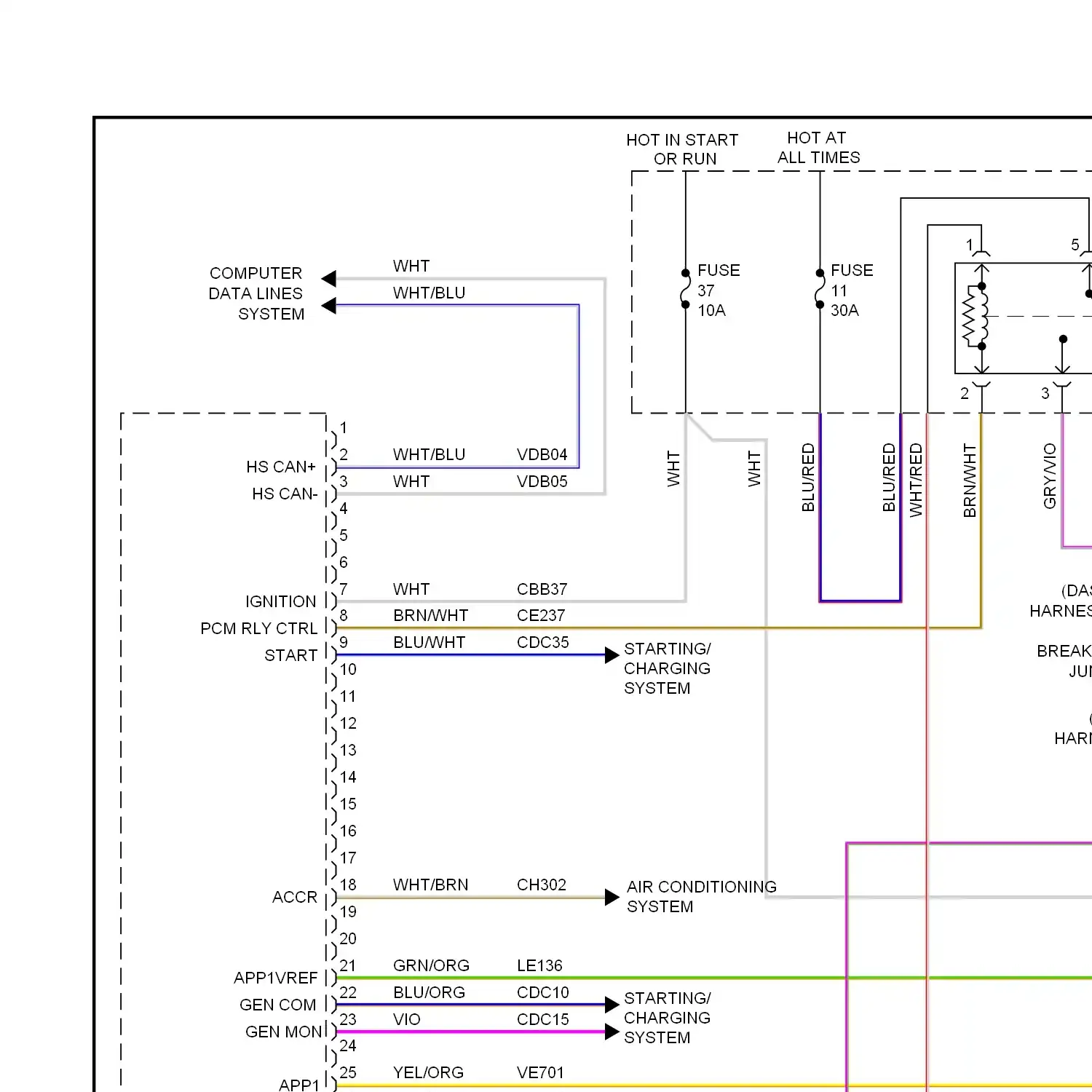This screenshot has height=1092, width=1092.
Task: Click the HS CAN+ pin label
Action: [280, 467]
